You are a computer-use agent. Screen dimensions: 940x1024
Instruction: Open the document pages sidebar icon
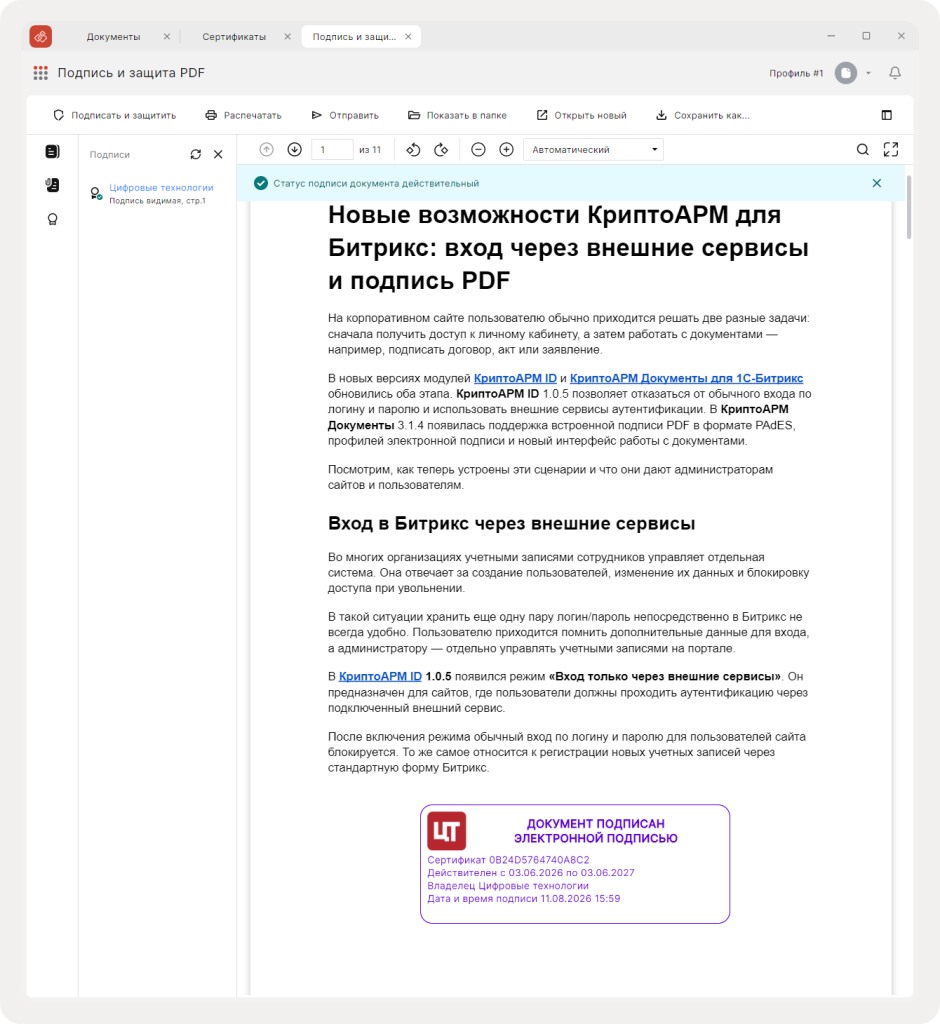(52, 152)
